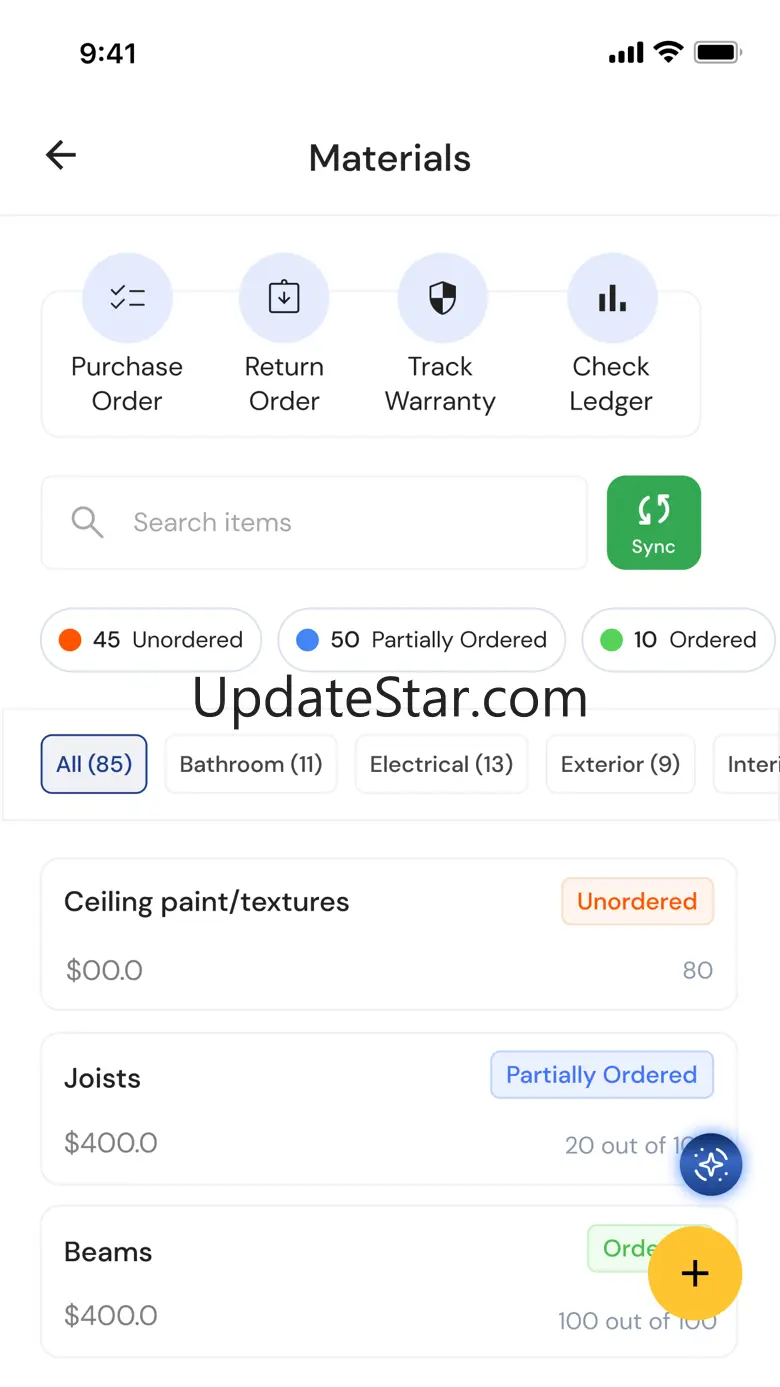Toggle the 50 Partially Ordered filter
Image resolution: width=780 pixels, height=1387 pixels.
click(421, 640)
